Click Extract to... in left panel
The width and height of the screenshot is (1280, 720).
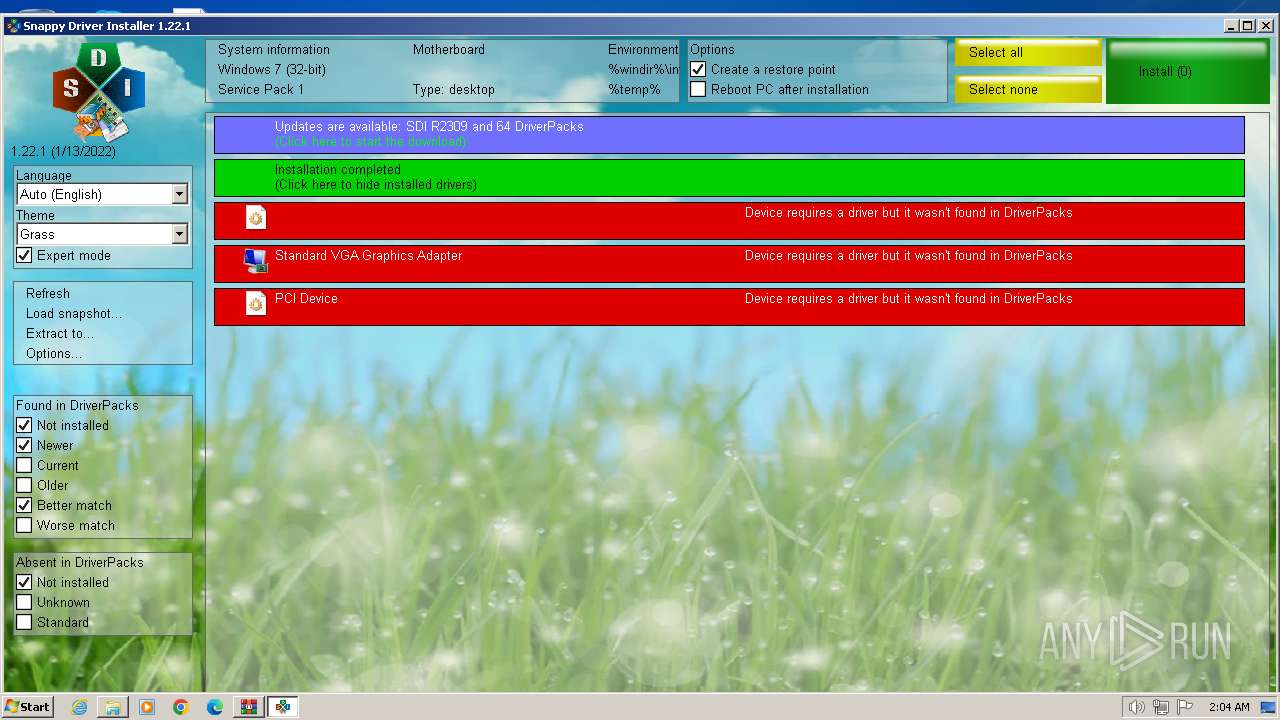coord(60,334)
